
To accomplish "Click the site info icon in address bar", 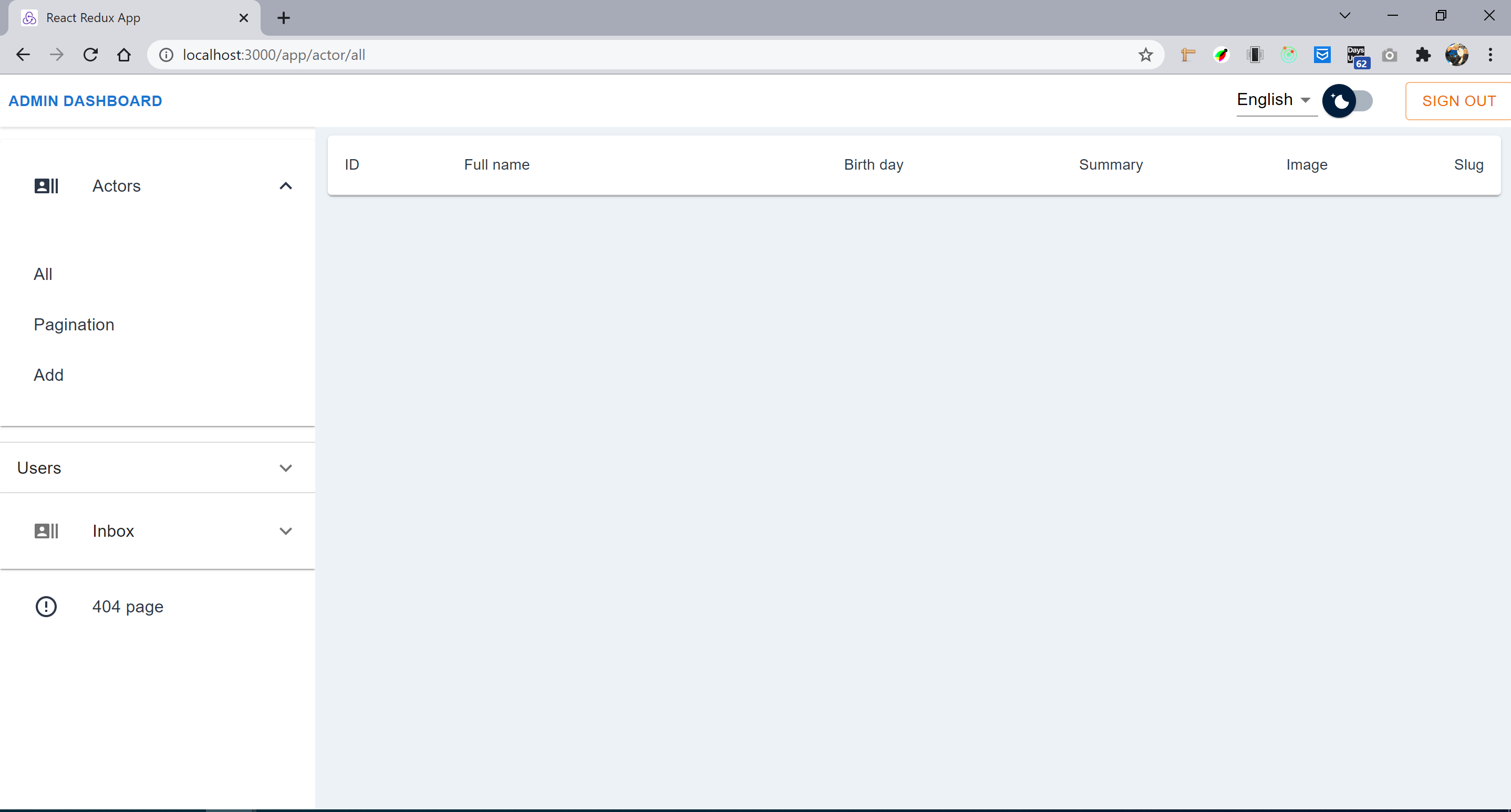I will click(x=167, y=55).
